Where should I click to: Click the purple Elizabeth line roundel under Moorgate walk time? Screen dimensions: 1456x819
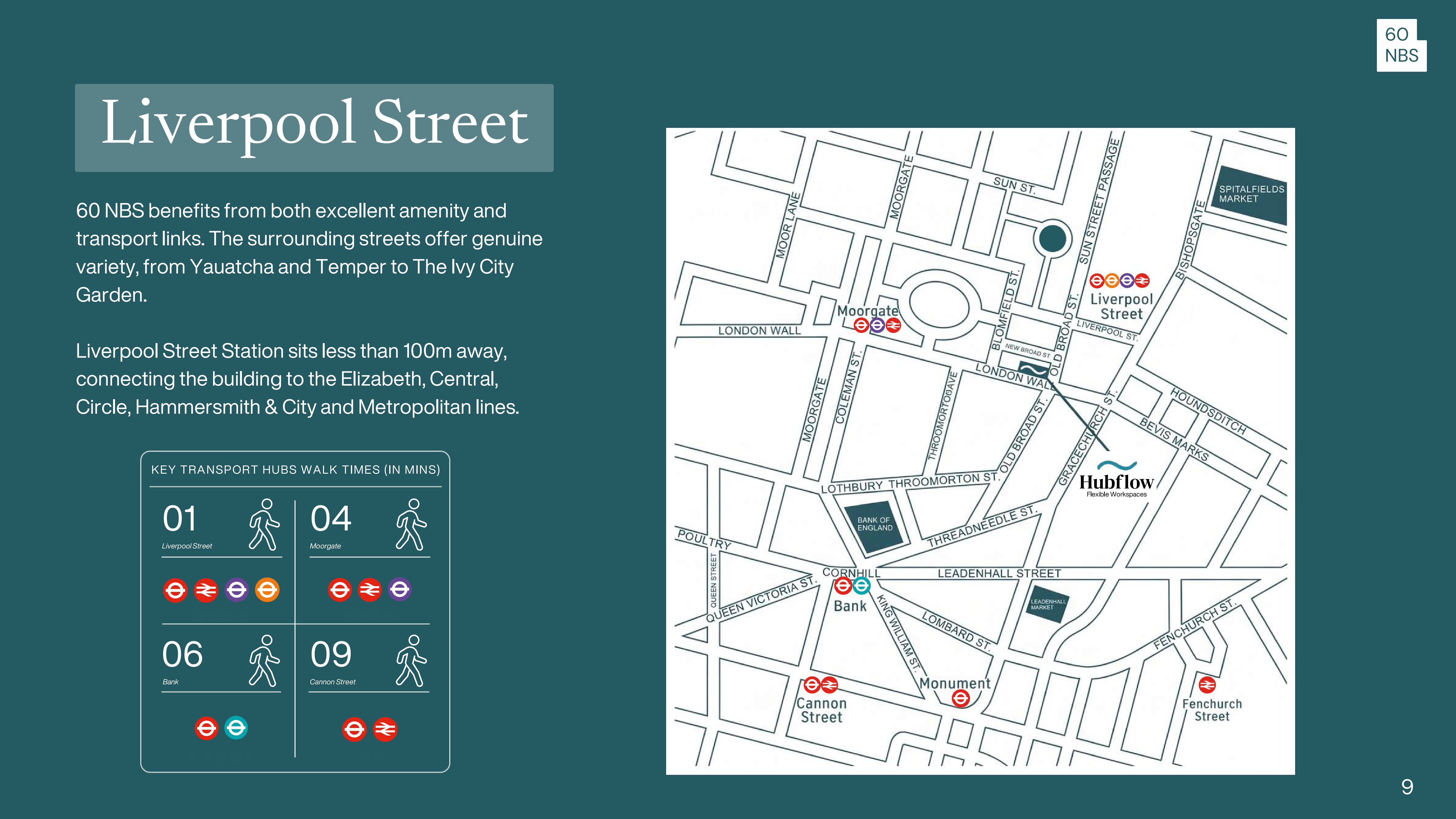click(x=400, y=589)
